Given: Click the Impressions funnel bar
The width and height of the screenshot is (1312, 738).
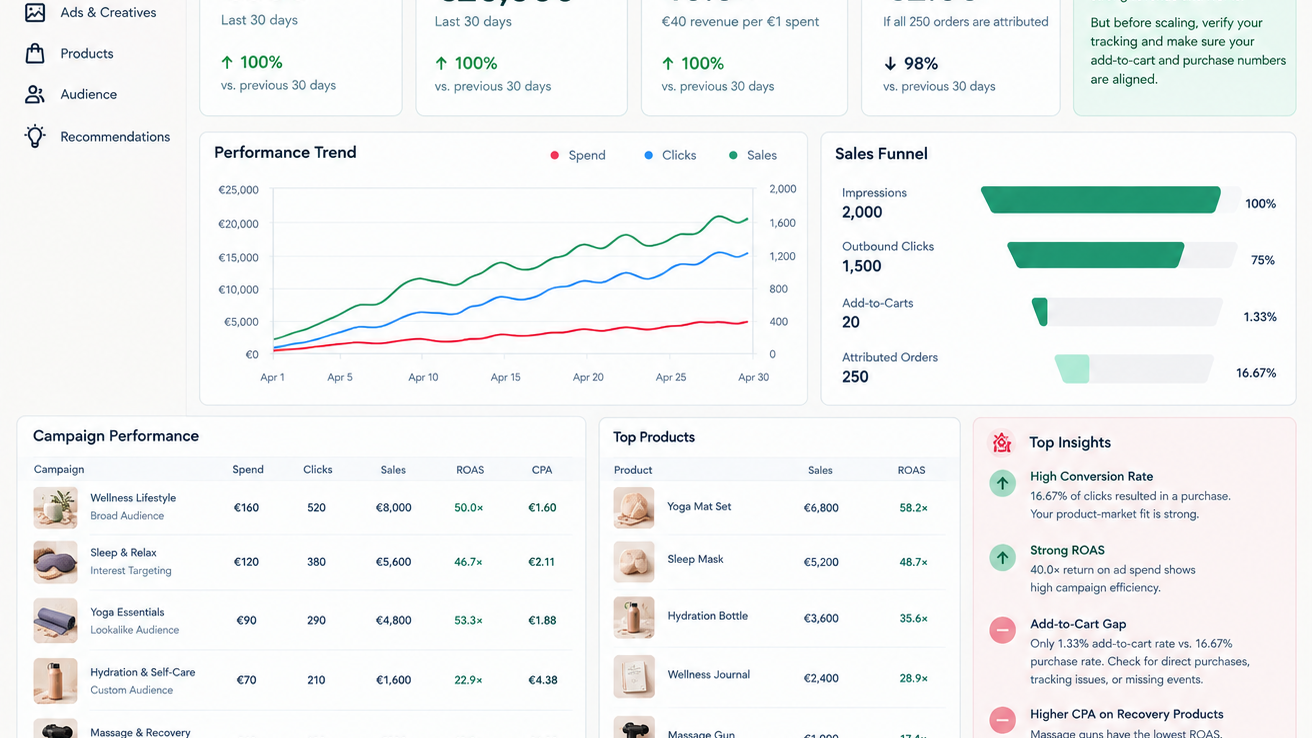Looking at the screenshot, I should [1100, 200].
